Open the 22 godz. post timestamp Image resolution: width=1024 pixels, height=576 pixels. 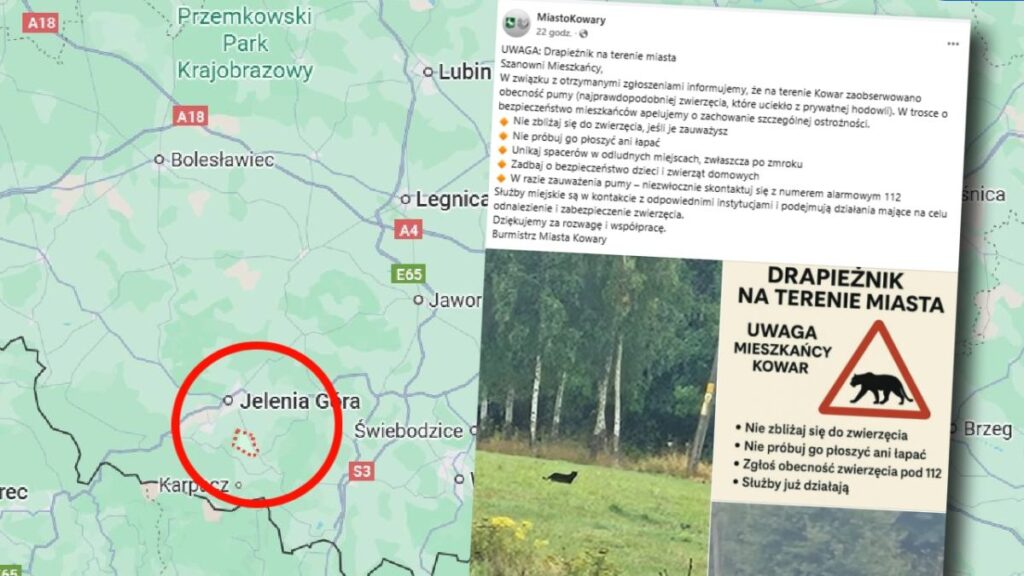click(554, 32)
